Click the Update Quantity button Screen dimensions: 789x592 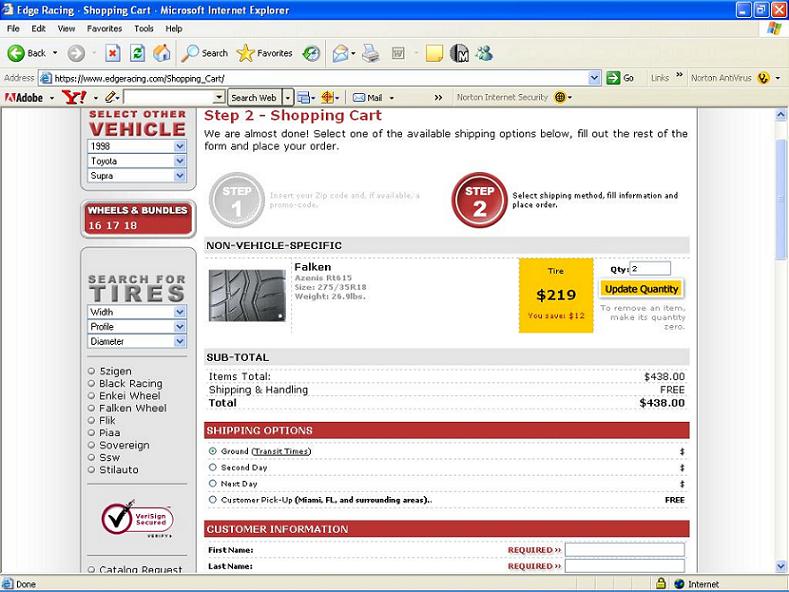coord(642,289)
